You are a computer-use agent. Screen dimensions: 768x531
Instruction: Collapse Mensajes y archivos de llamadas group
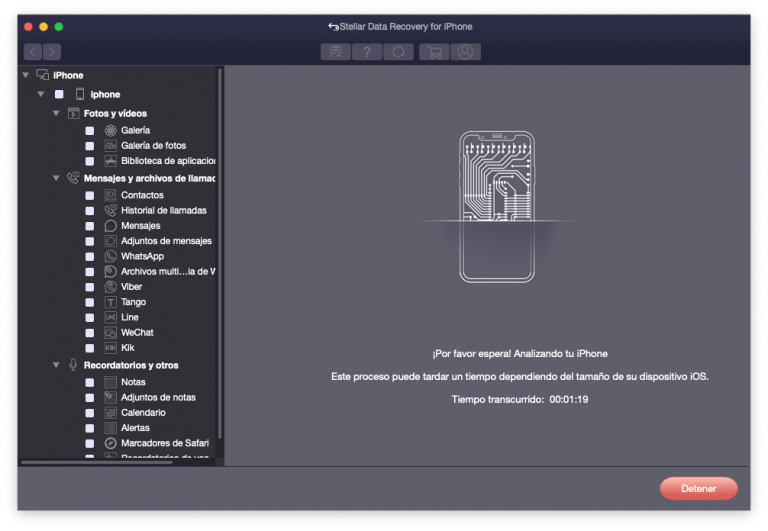pos(56,178)
